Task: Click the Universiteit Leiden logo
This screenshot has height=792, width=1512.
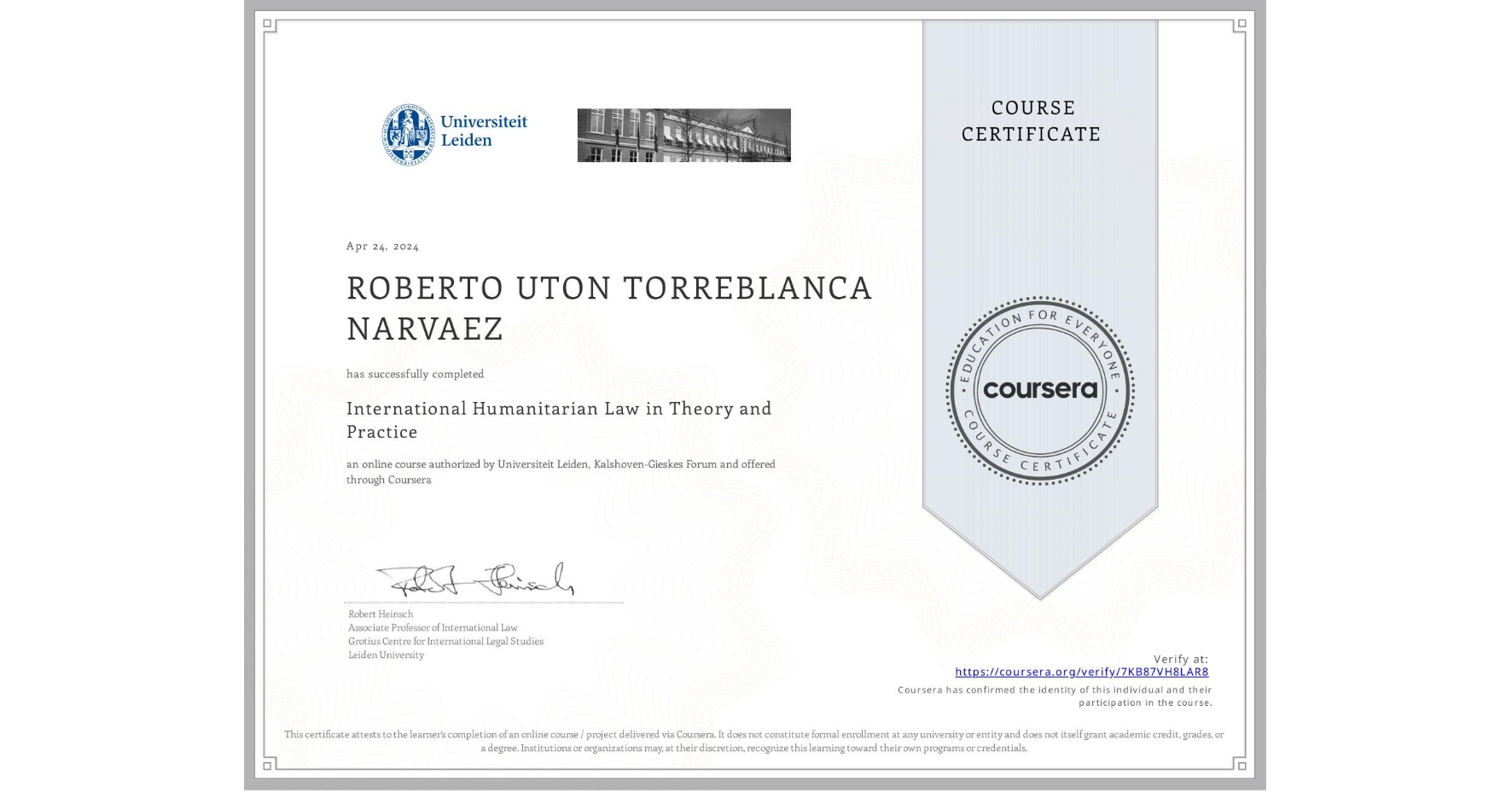Action: coord(455,135)
